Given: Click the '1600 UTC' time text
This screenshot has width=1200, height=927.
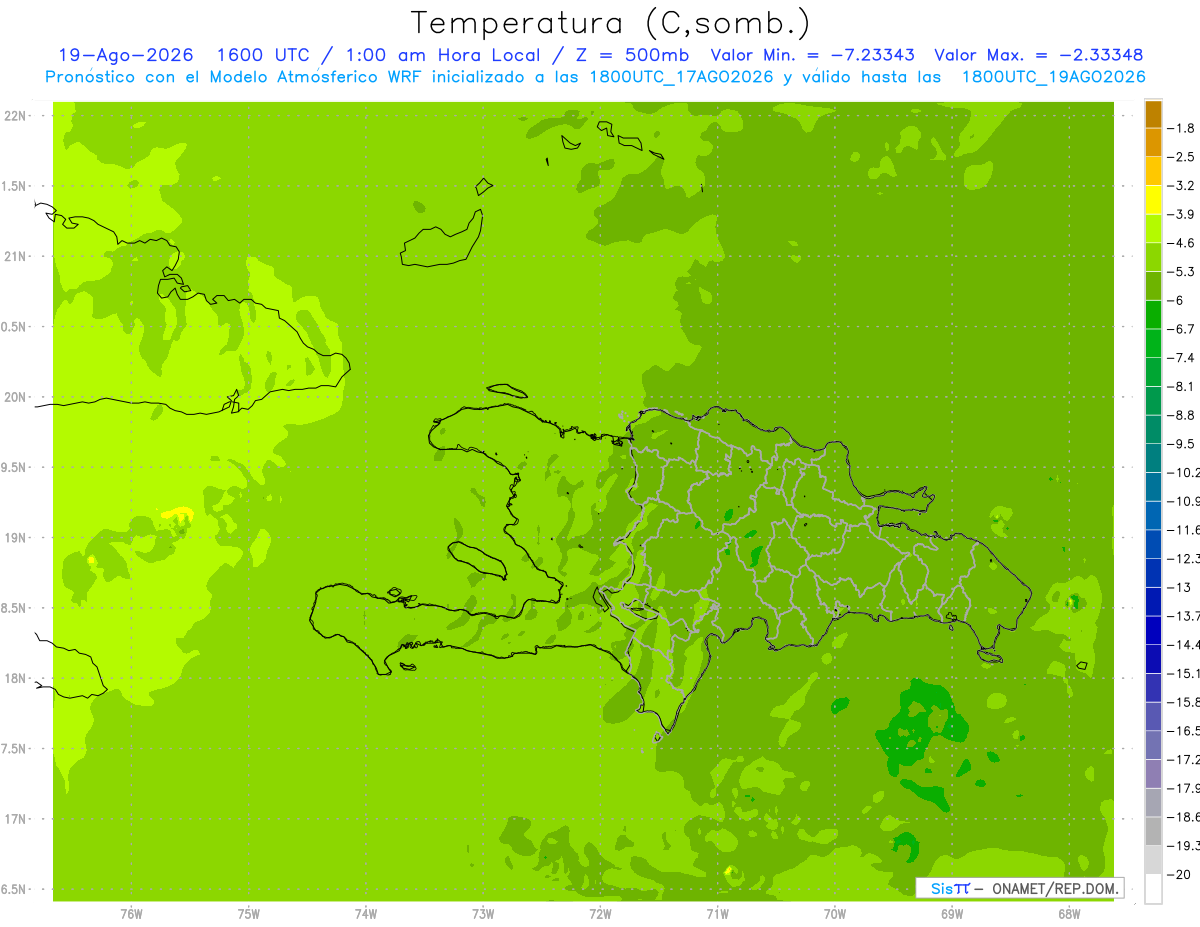Looking at the screenshot, I should point(264,55).
